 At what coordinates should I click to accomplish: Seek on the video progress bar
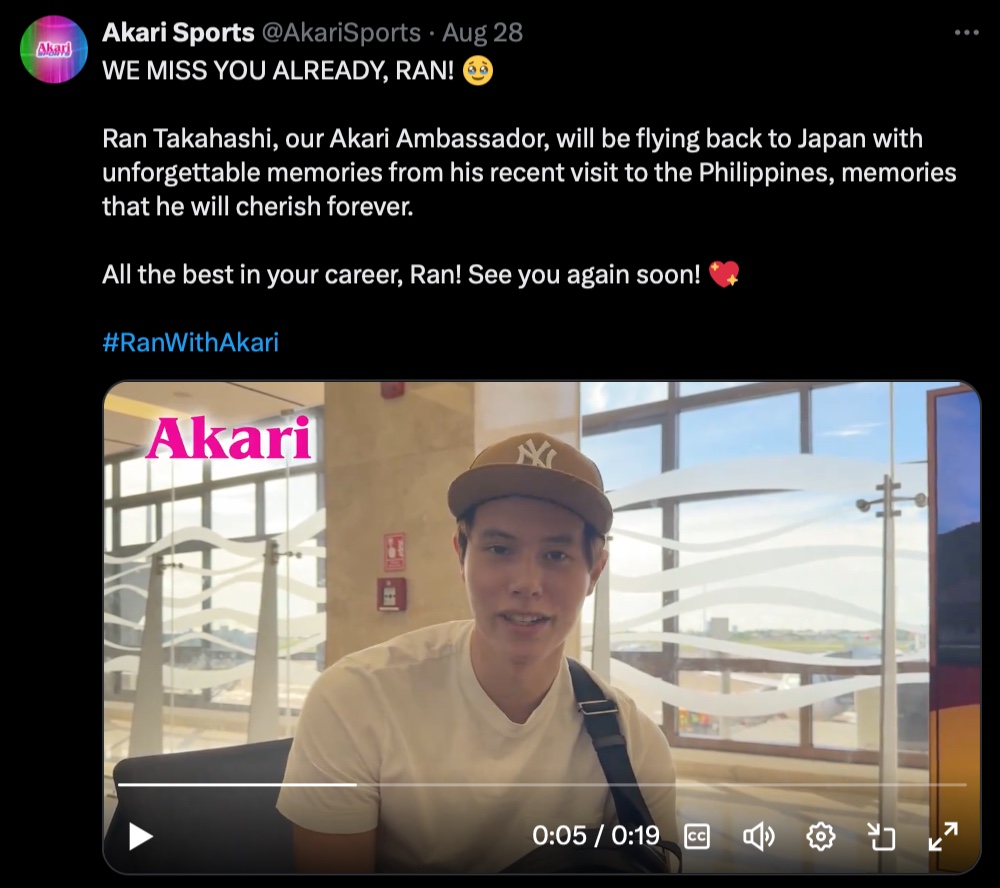[542, 784]
